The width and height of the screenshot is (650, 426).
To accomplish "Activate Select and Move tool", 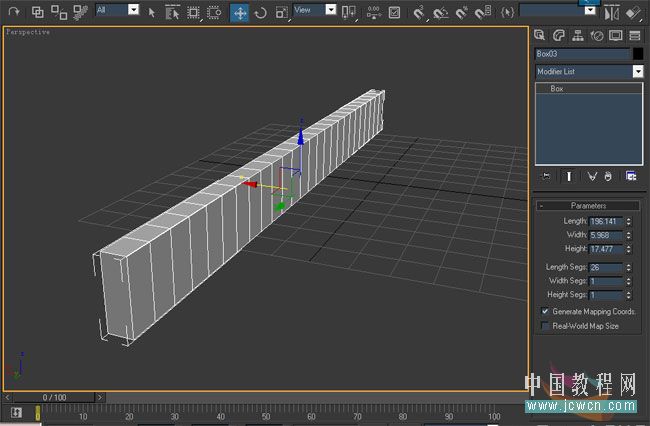I will (x=240, y=13).
